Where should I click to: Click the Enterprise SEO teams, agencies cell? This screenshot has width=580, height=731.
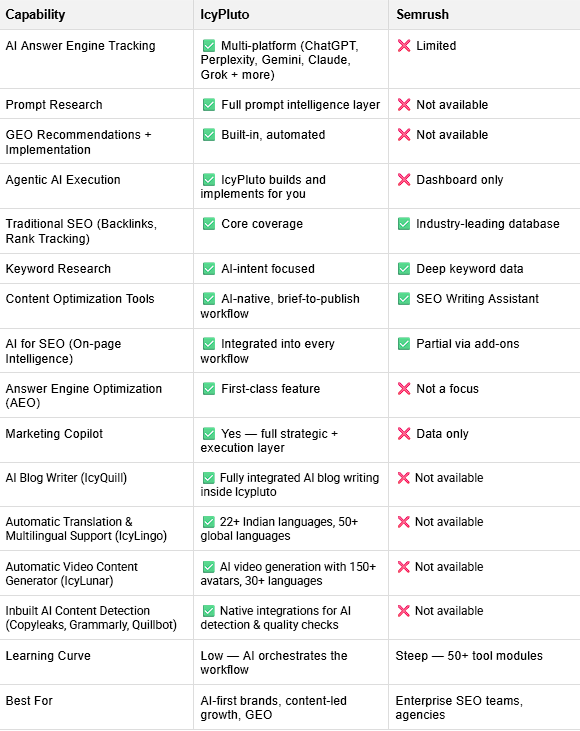pos(459,708)
